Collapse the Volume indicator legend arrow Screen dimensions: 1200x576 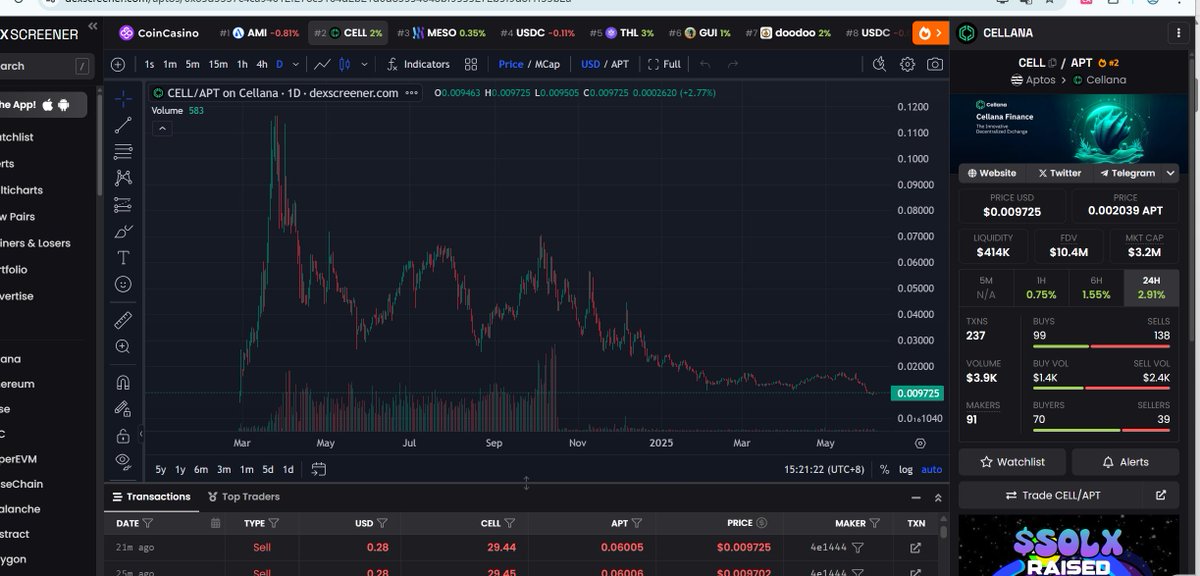tap(164, 128)
